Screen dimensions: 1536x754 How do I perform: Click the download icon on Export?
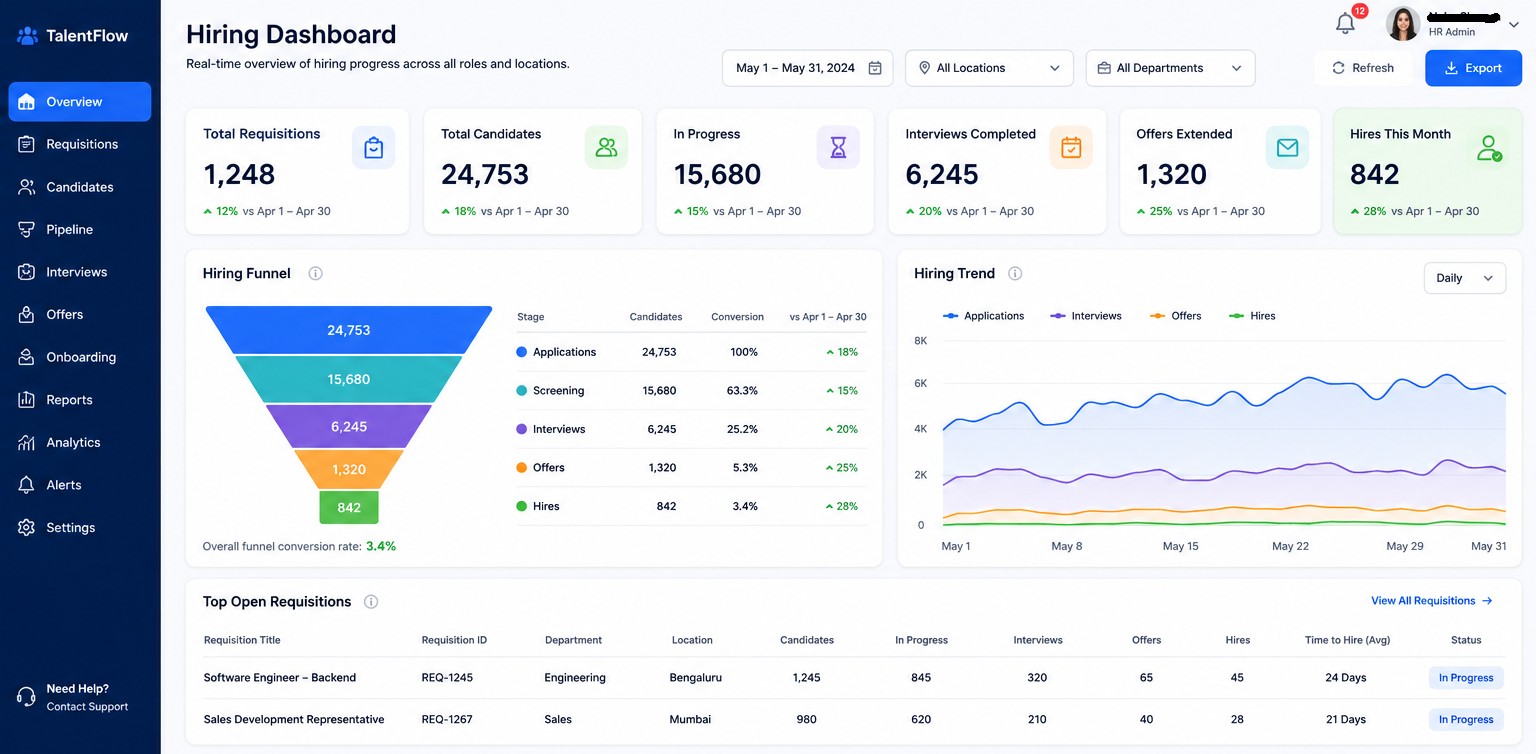click(x=1449, y=68)
